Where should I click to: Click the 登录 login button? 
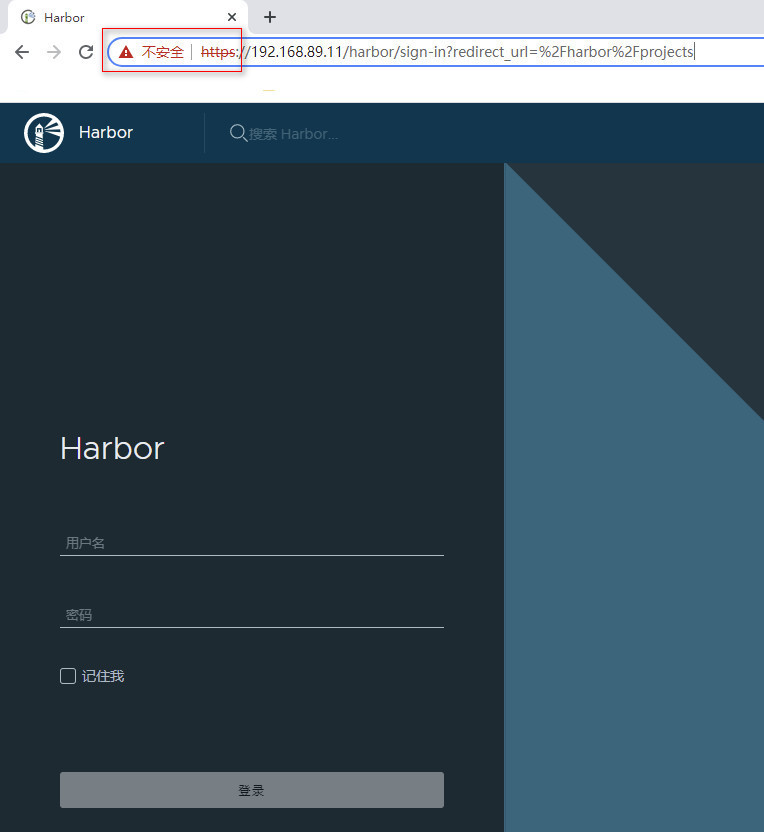251,790
